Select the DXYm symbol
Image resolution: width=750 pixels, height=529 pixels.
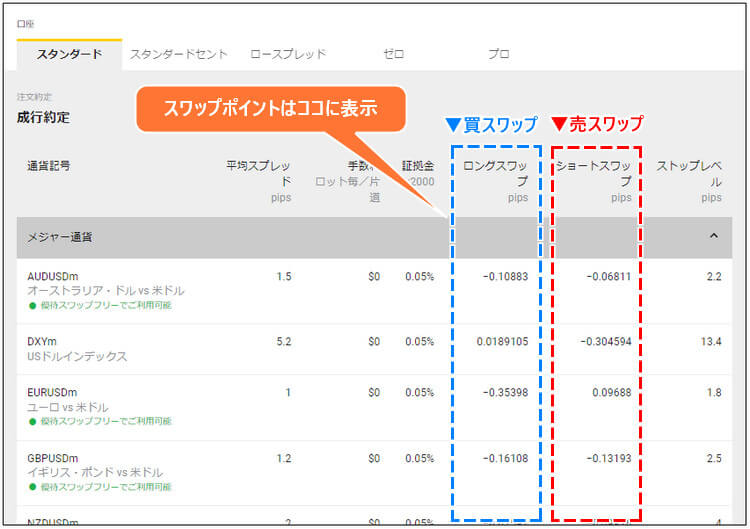click(x=42, y=342)
